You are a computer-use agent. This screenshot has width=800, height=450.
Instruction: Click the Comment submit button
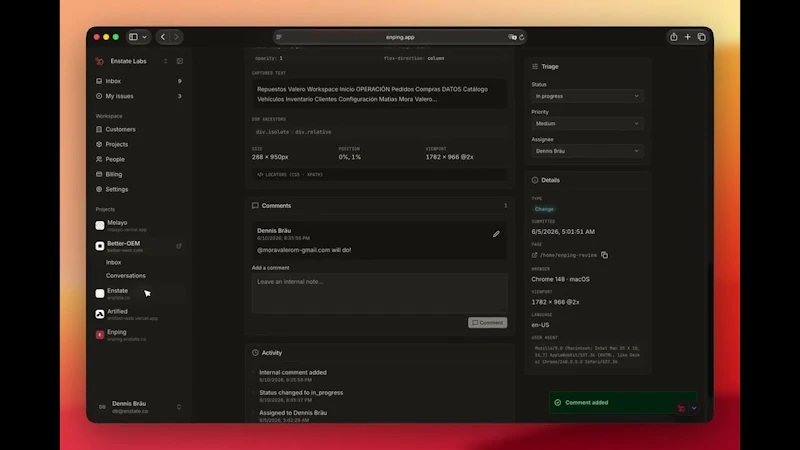pos(487,323)
